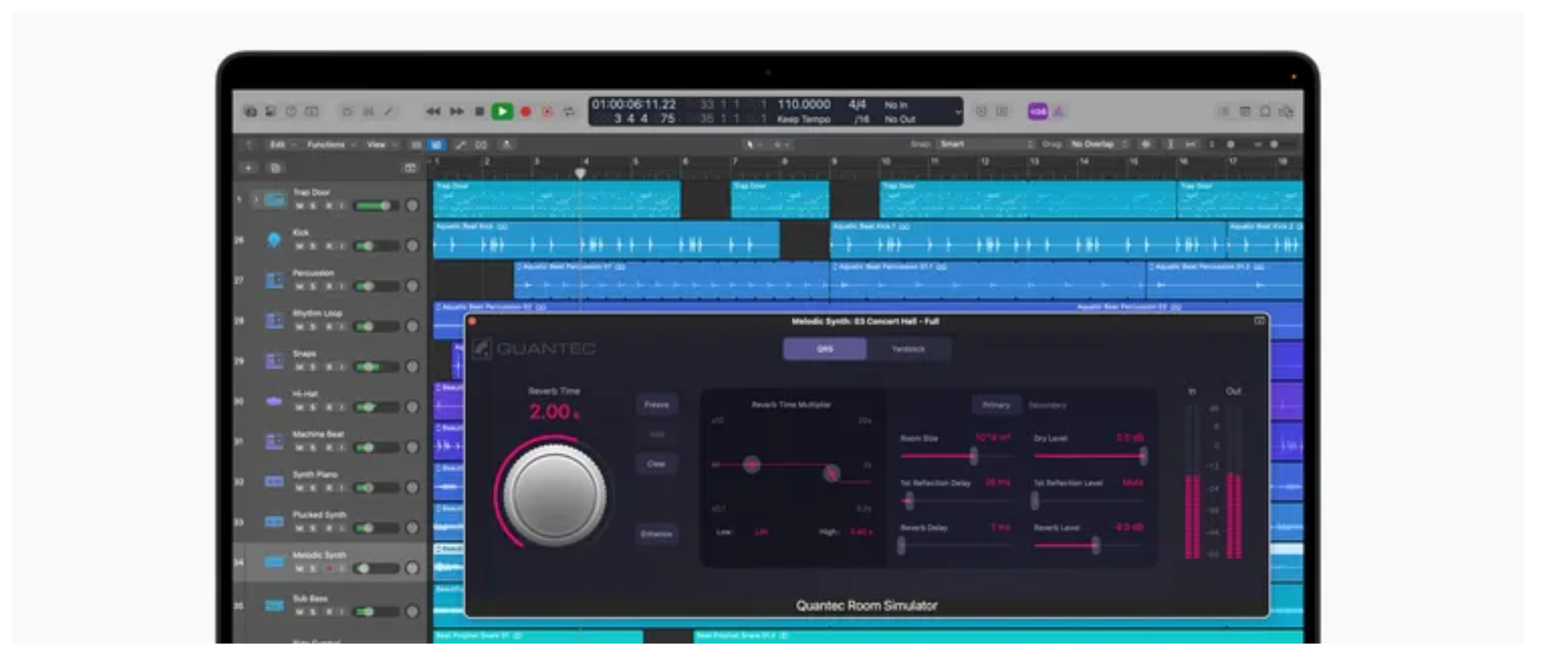Toggle Cycle mode

point(569,112)
